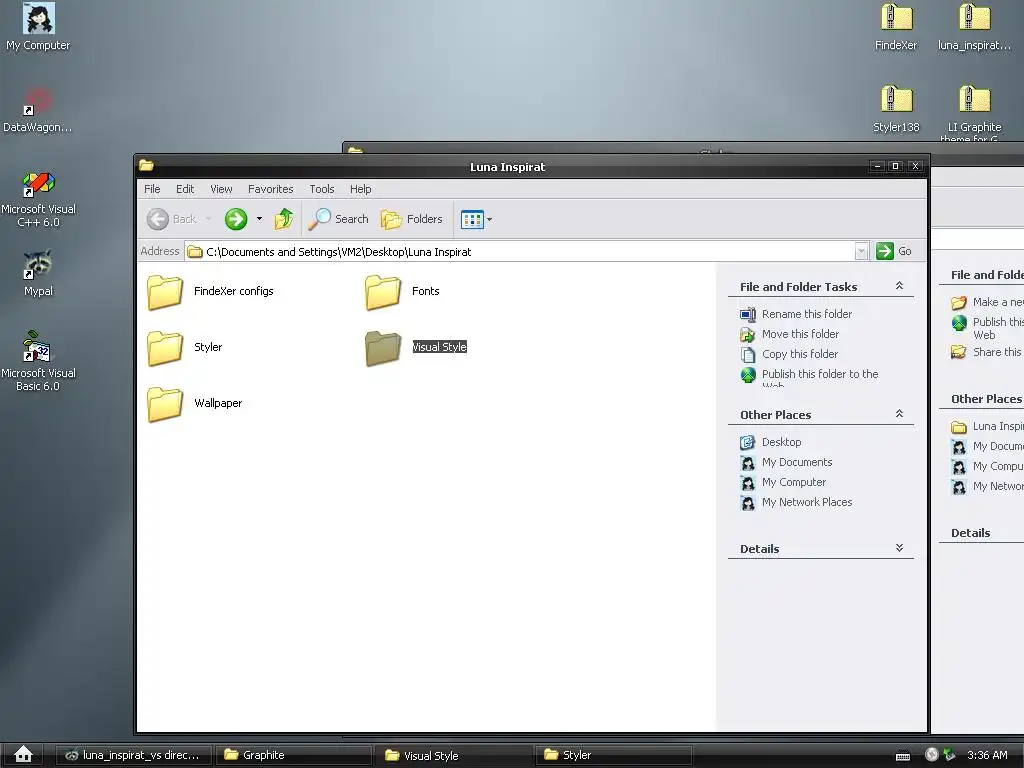Select the DataWagon desktop shortcut

[x=38, y=110]
